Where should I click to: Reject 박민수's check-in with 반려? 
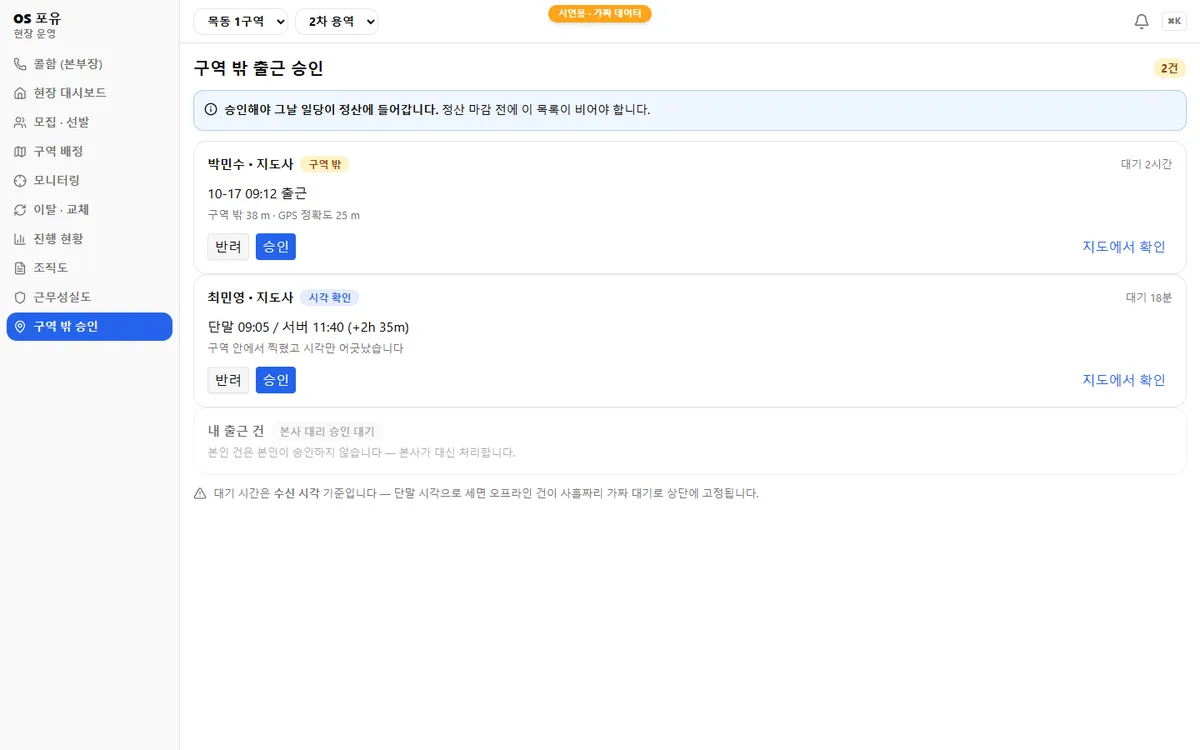point(228,246)
